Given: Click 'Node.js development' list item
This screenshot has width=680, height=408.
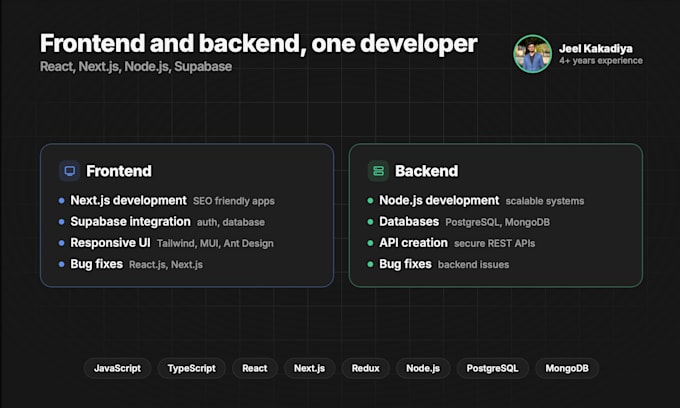Looking at the screenshot, I should coord(439,200).
